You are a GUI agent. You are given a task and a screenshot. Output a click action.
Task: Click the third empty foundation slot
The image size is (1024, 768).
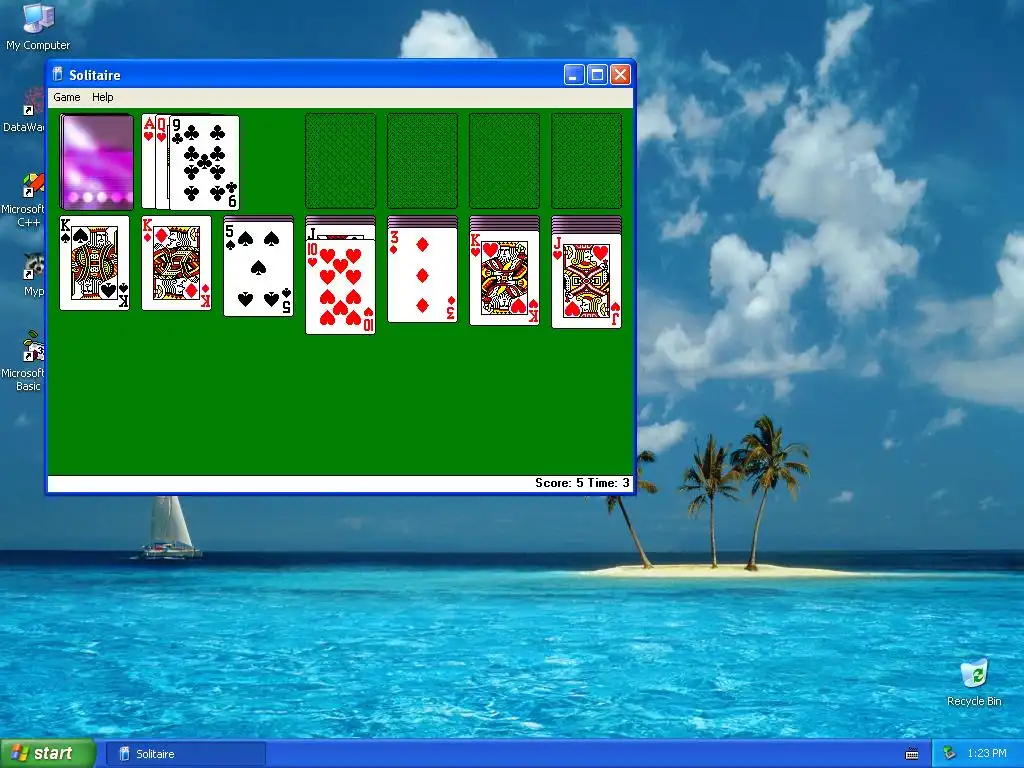pyautogui.click(x=504, y=161)
